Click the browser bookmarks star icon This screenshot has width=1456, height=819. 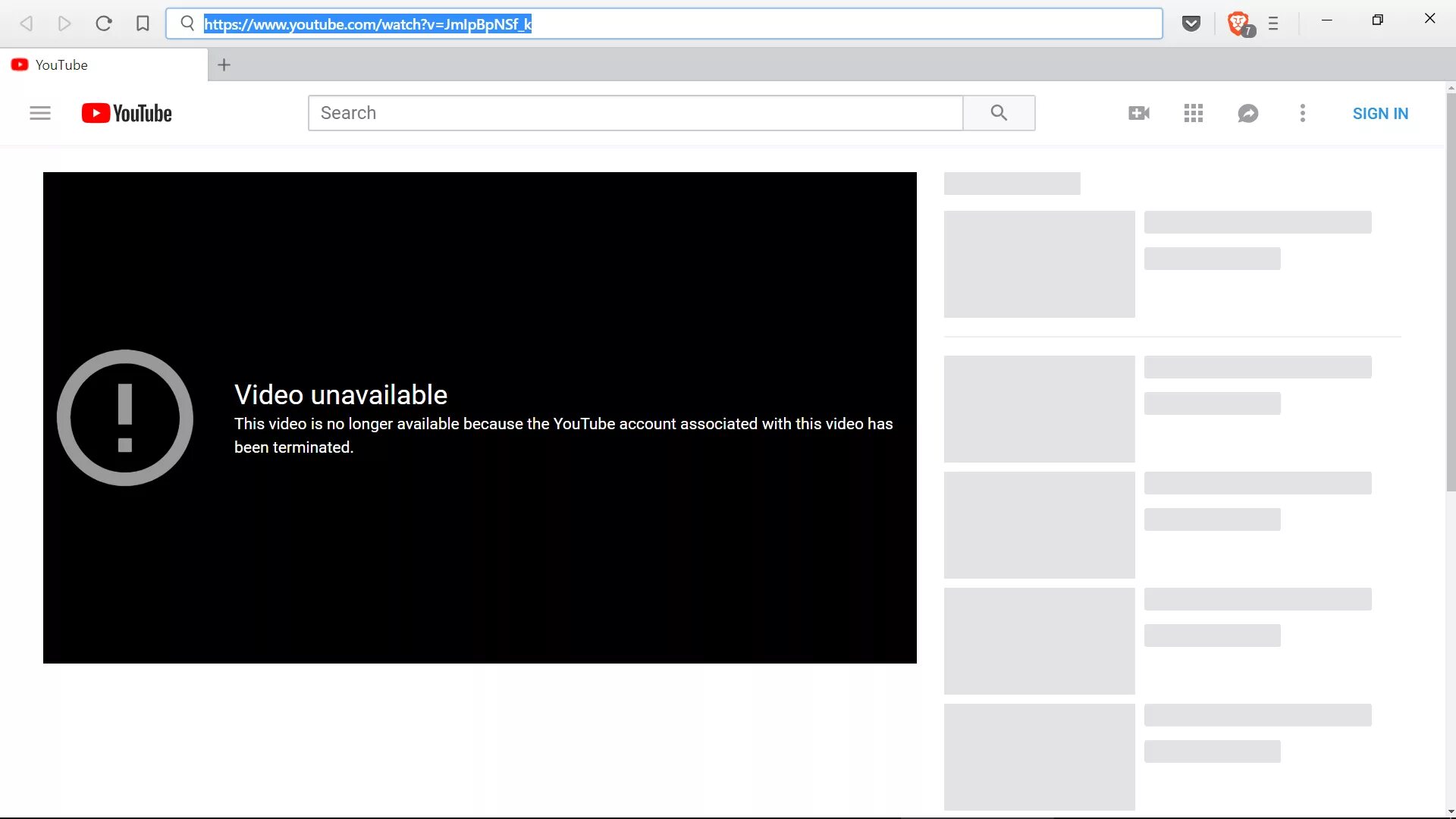click(x=142, y=23)
